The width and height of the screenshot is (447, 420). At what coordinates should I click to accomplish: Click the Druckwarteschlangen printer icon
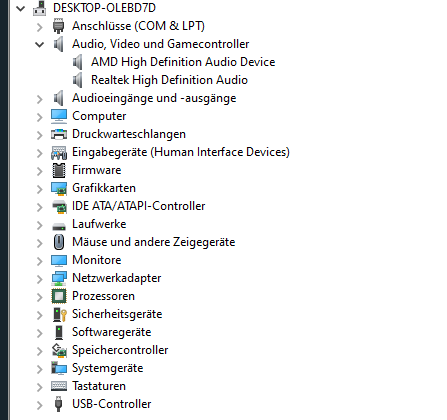coord(59,134)
